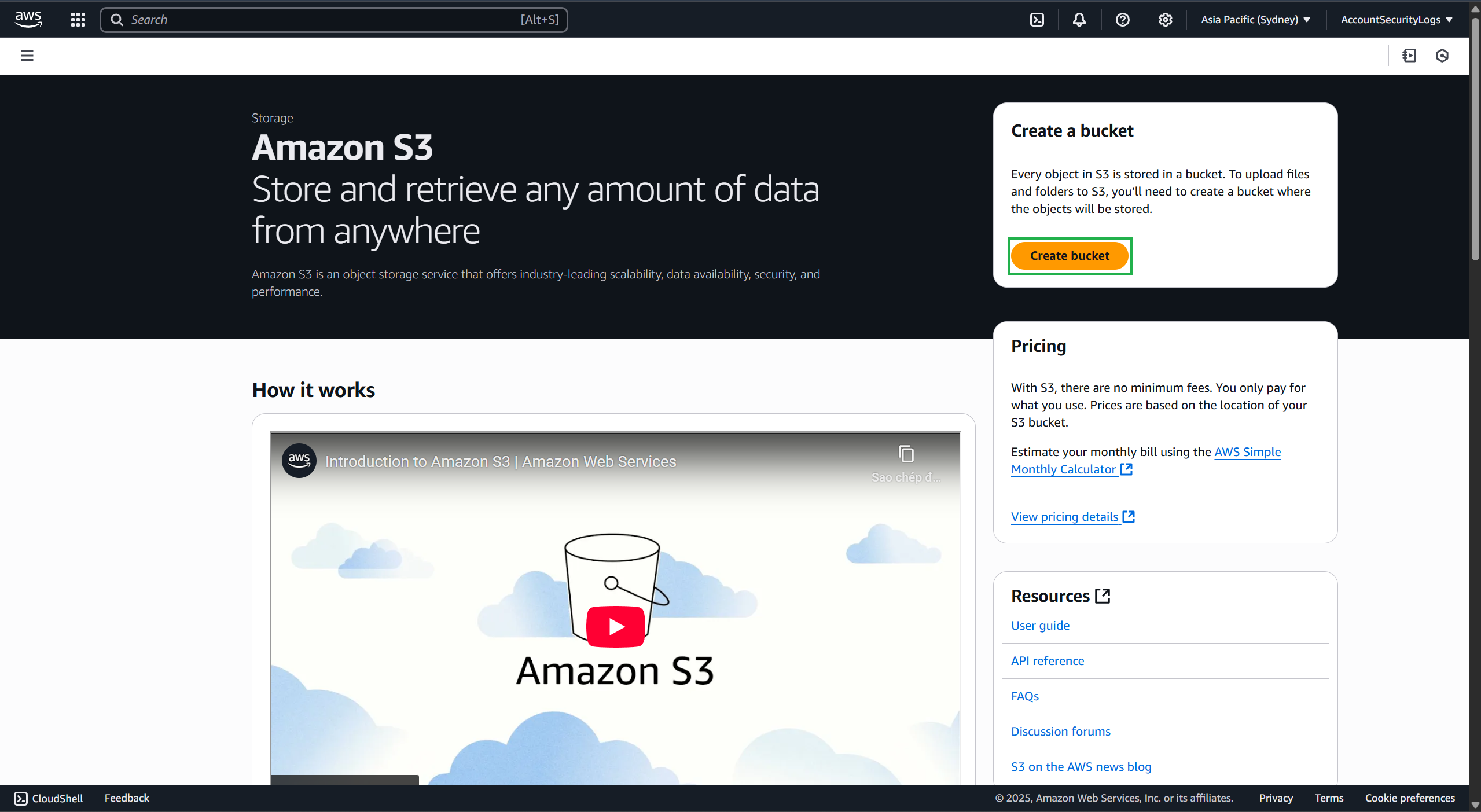Open the tutorials notebook icon below the toolbar
This screenshot has height=812, width=1481.
(x=1409, y=55)
